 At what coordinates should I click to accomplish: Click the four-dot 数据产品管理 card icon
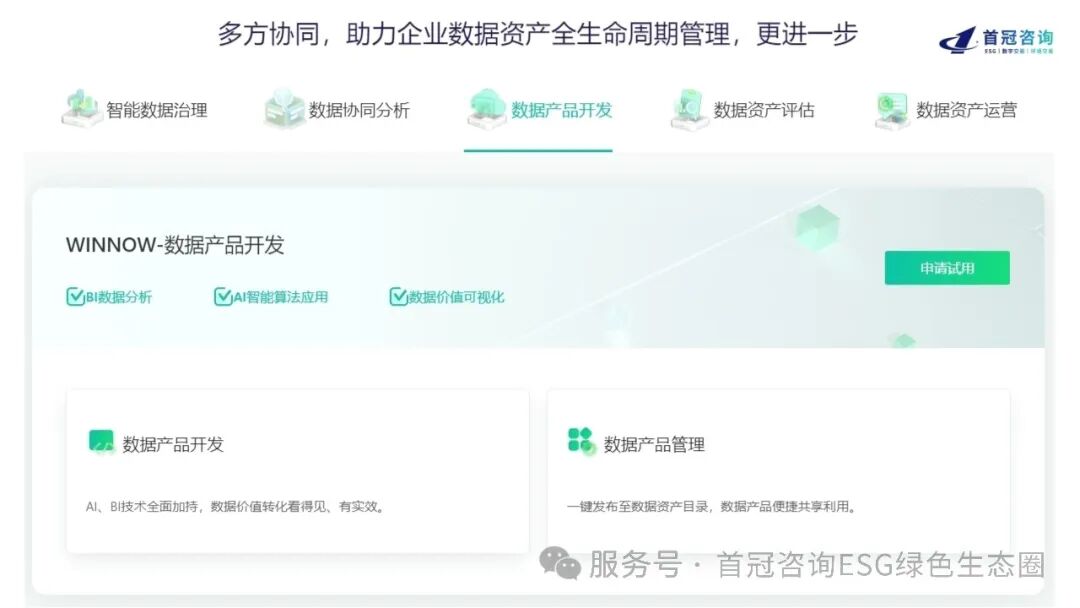pos(581,441)
